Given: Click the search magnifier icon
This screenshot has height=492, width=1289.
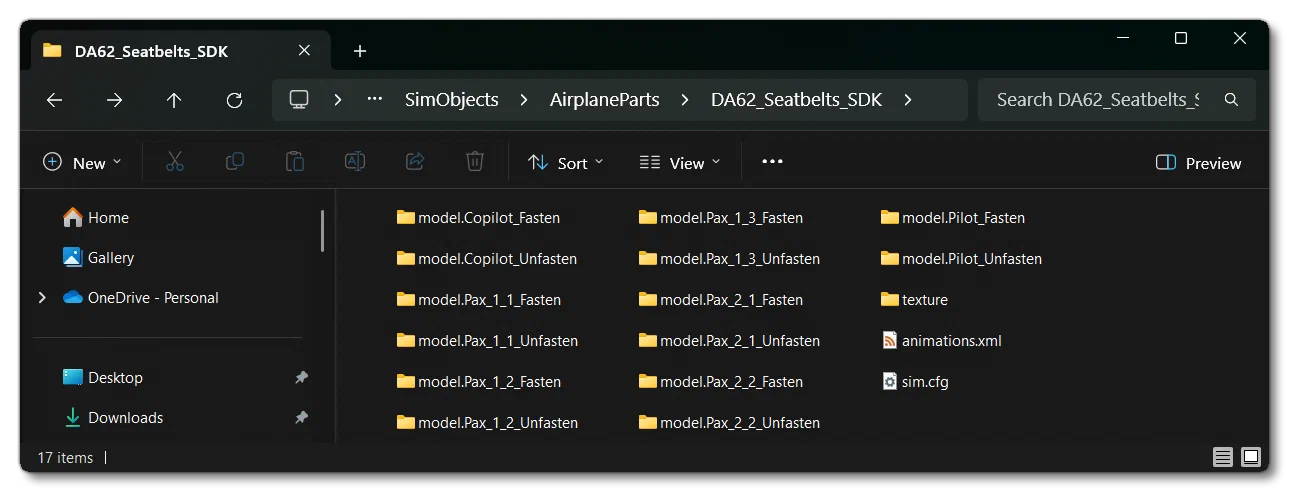Looking at the screenshot, I should (1231, 100).
